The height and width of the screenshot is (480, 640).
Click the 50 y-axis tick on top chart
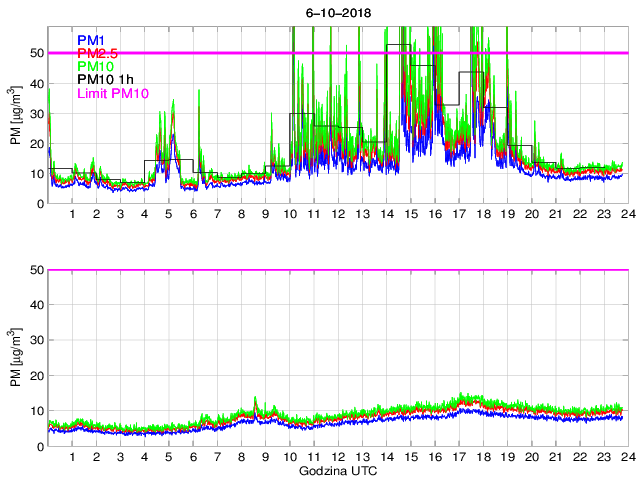coord(35,52)
